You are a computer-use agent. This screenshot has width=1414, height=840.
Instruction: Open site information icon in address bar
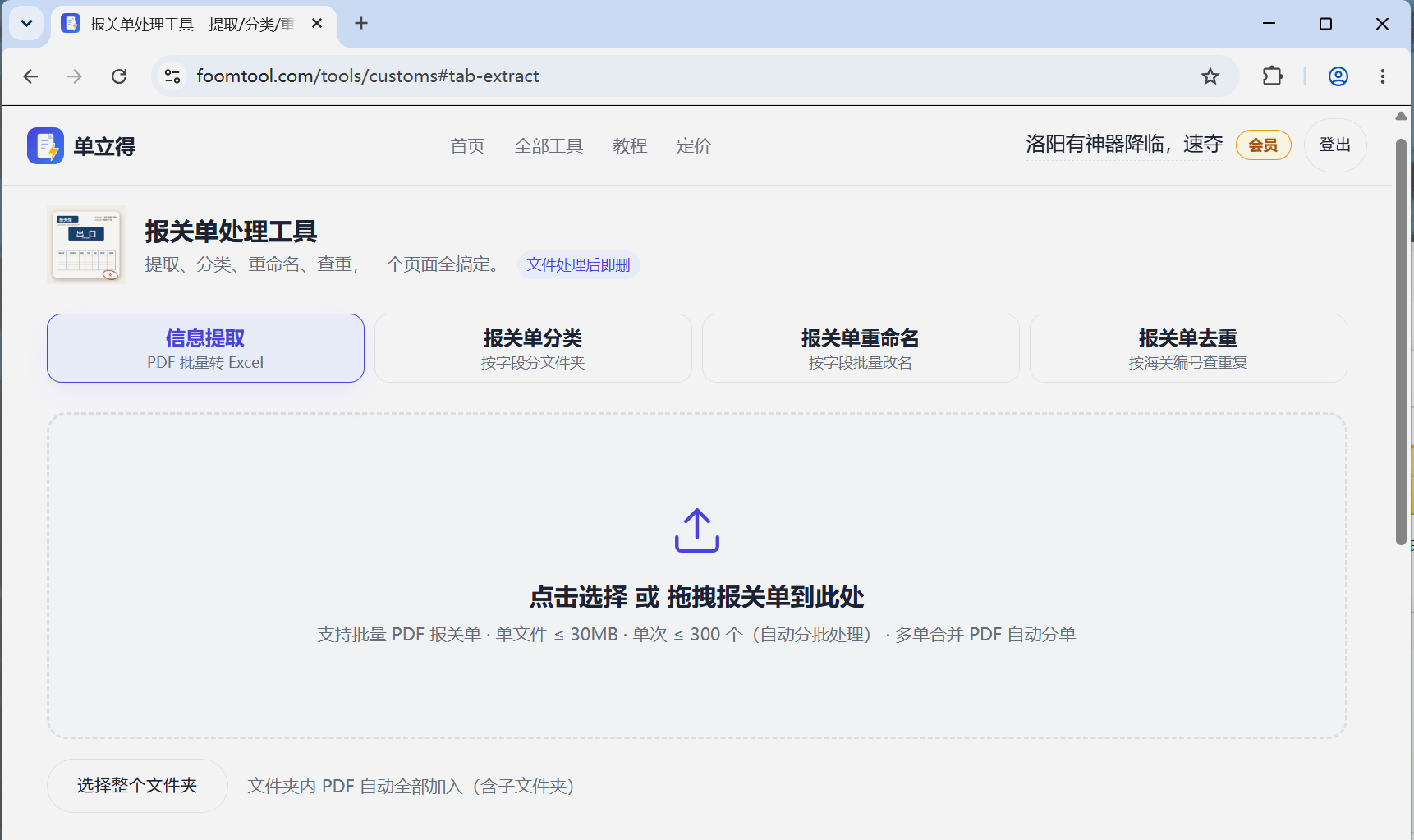172,76
